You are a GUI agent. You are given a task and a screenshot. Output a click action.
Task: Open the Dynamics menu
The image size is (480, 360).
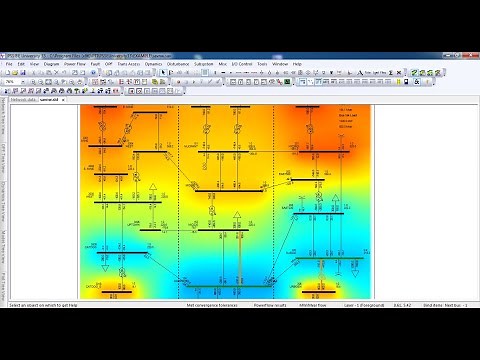tap(153, 64)
